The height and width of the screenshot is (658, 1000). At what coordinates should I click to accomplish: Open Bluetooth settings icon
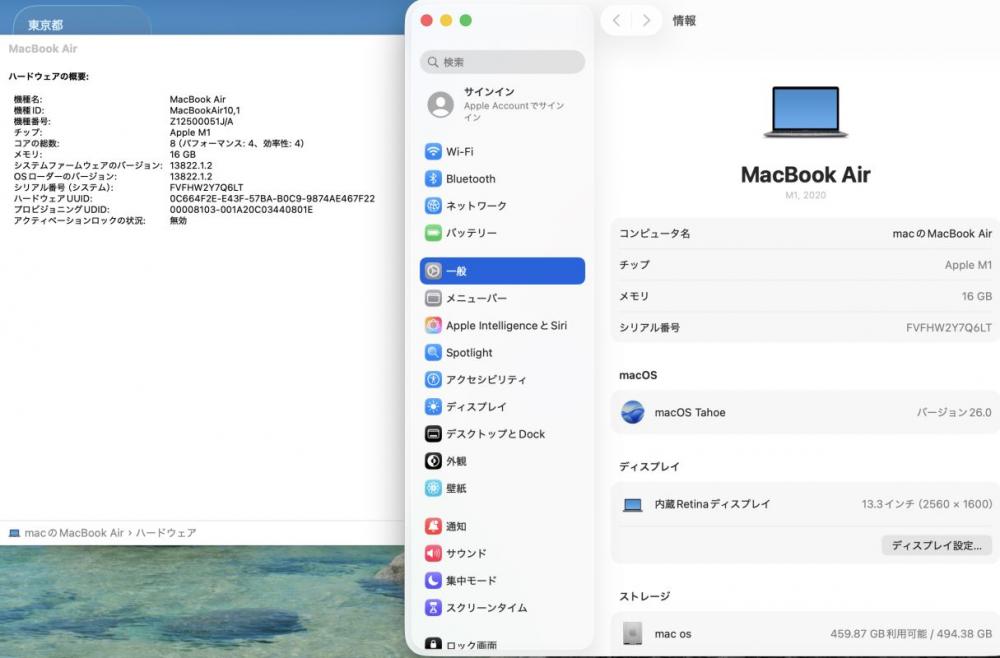click(x=433, y=179)
